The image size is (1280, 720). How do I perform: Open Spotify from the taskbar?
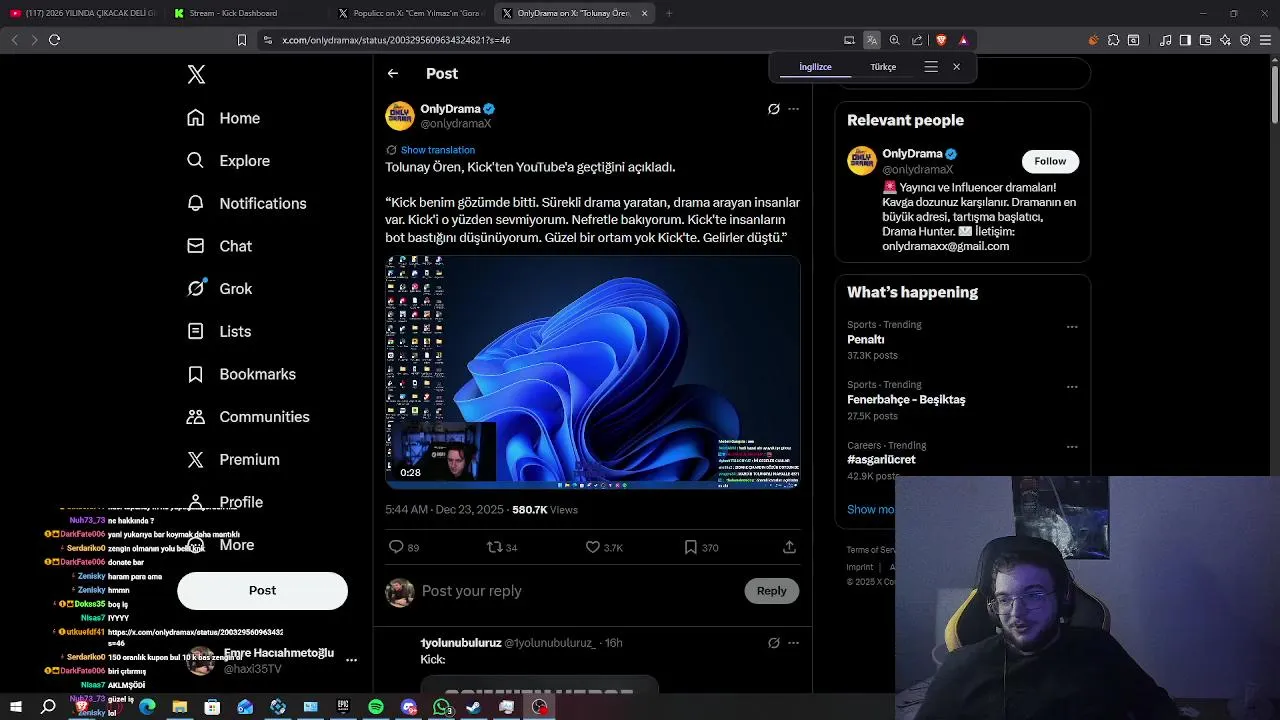pos(376,707)
